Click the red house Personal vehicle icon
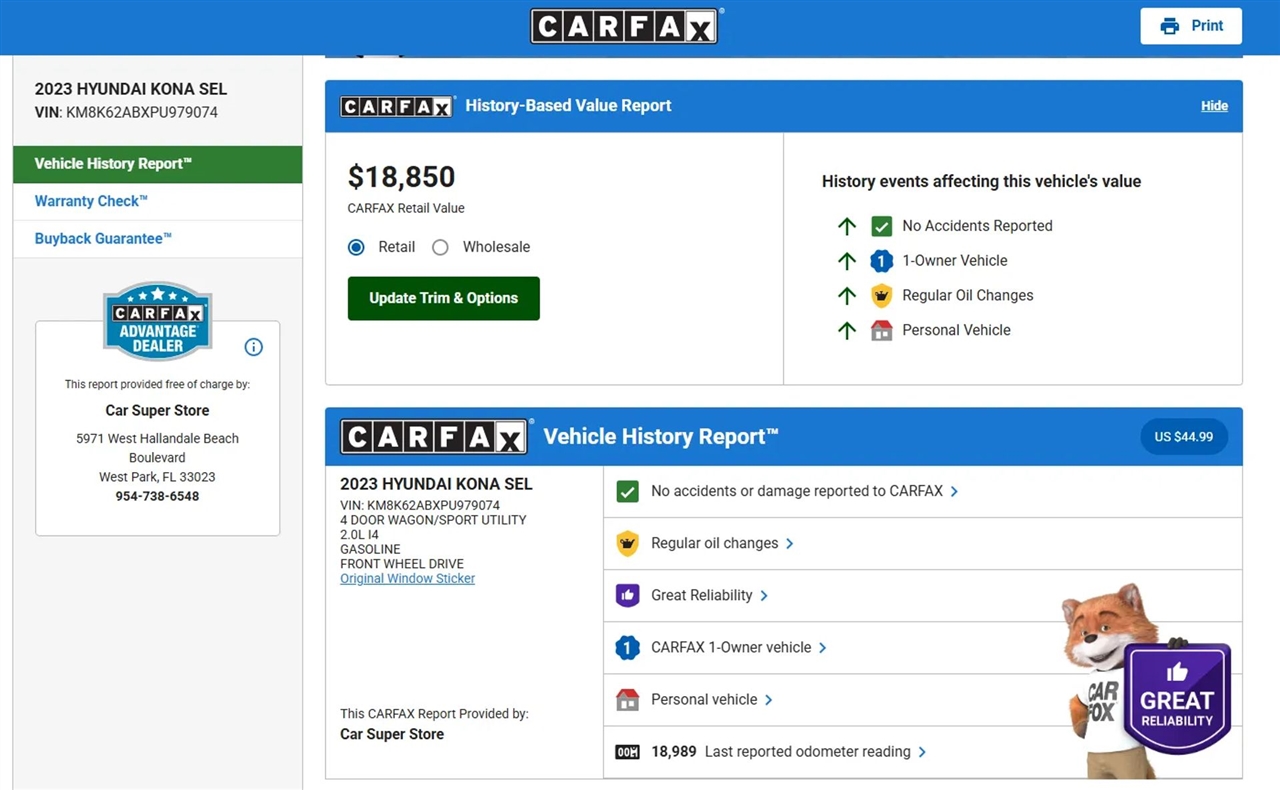The width and height of the screenshot is (1280, 790). pos(627,700)
